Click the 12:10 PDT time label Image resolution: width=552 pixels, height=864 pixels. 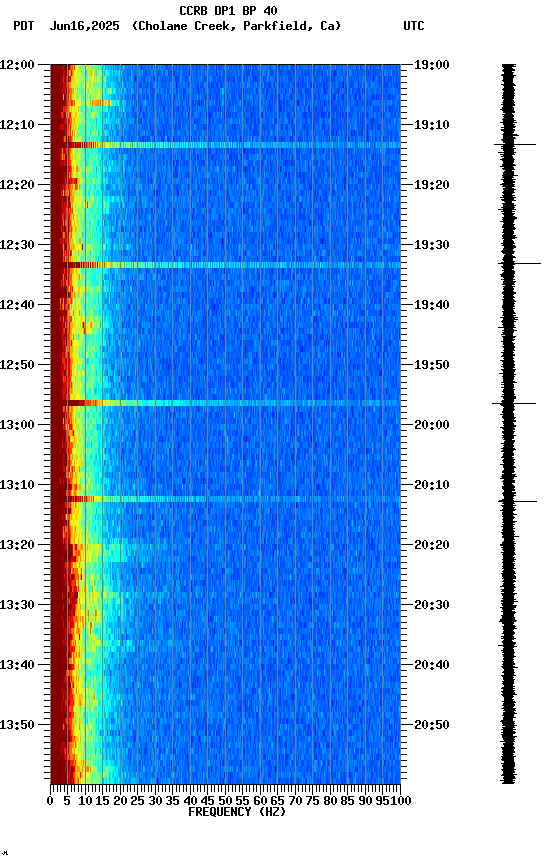[x=17, y=125]
